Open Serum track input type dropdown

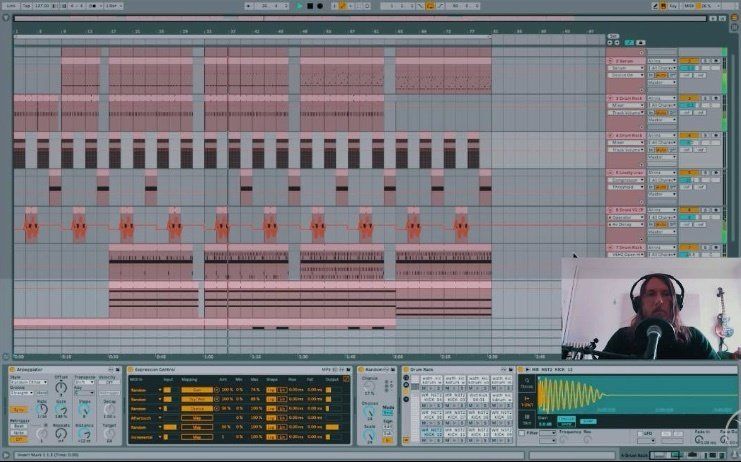[x=662, y=61]
